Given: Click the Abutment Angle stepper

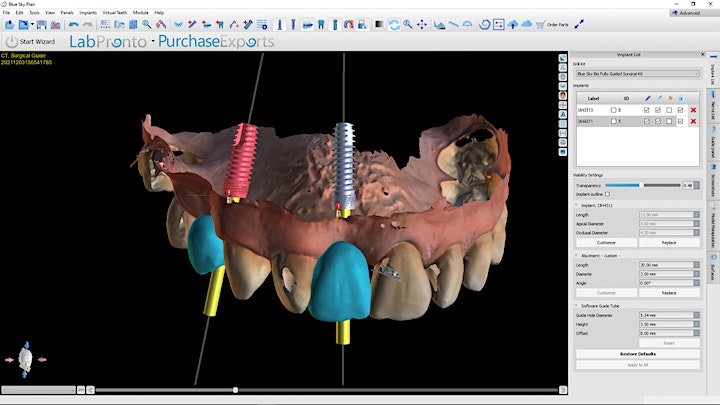Looking at the screenshot, I should click(697, 283).
